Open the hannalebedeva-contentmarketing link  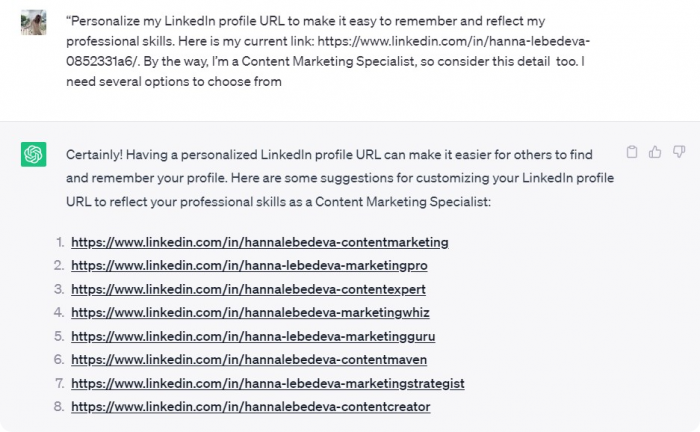click(x=260, y=242)
